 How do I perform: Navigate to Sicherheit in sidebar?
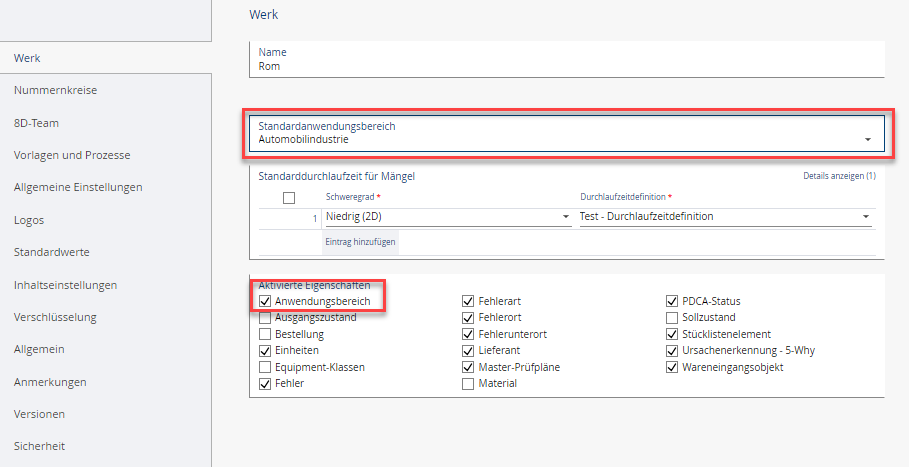pos(39,446)
